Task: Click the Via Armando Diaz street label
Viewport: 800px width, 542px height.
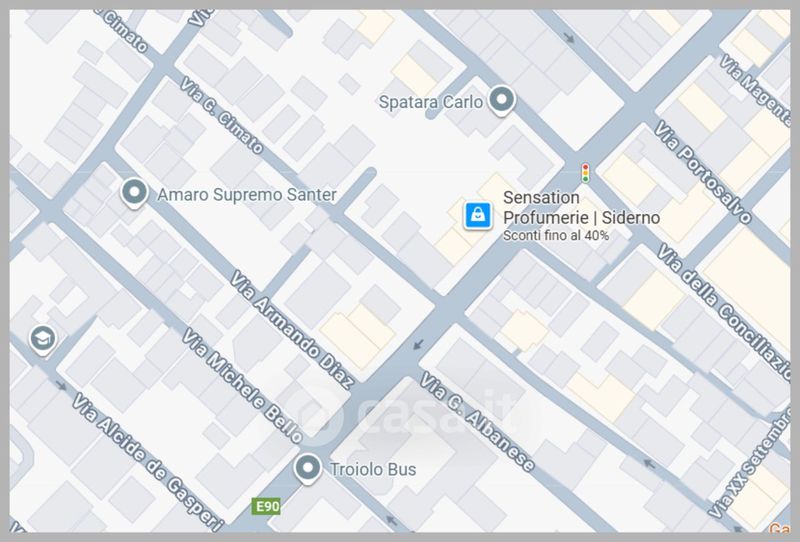Action: click(292, 330)
